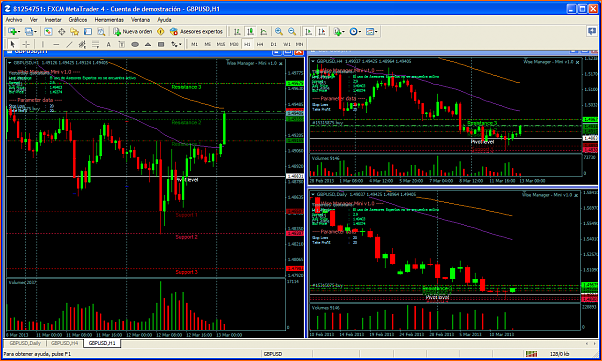Open the Strategy Tester magnifier icon

[101, 31]
